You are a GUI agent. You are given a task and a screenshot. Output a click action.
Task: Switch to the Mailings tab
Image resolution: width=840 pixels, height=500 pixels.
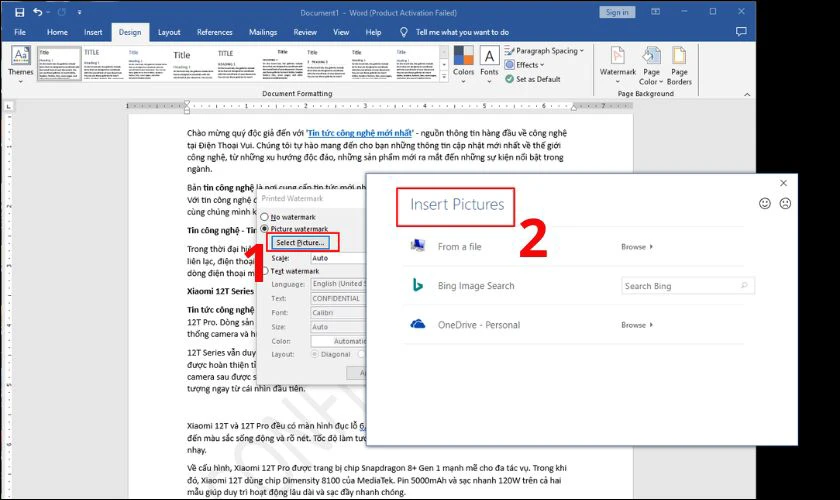tap(263, 32)
